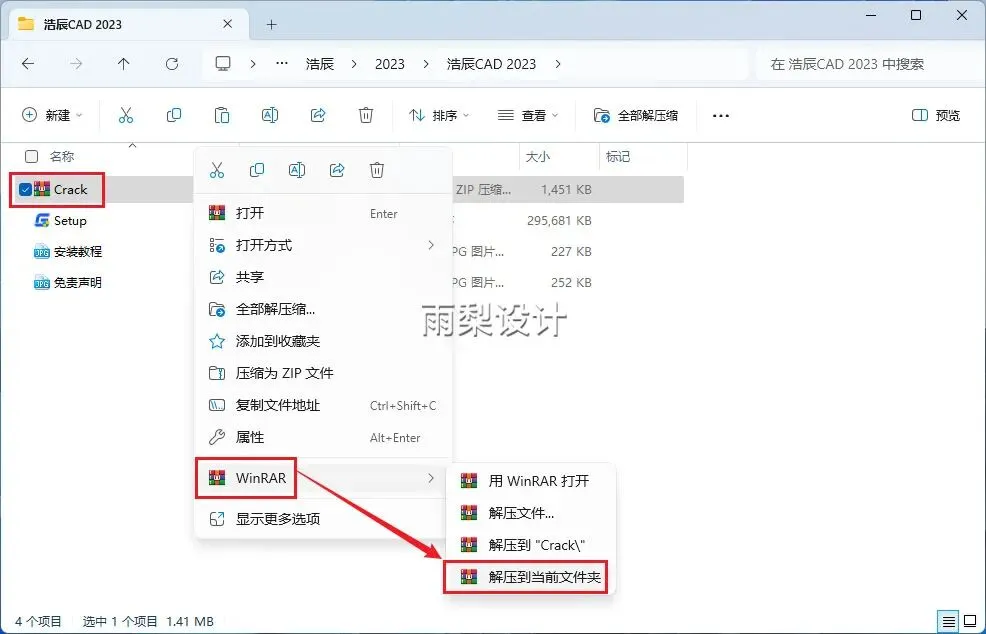Sort by the 名称 column header
986x634 pixels.
(x=62, y=157)
